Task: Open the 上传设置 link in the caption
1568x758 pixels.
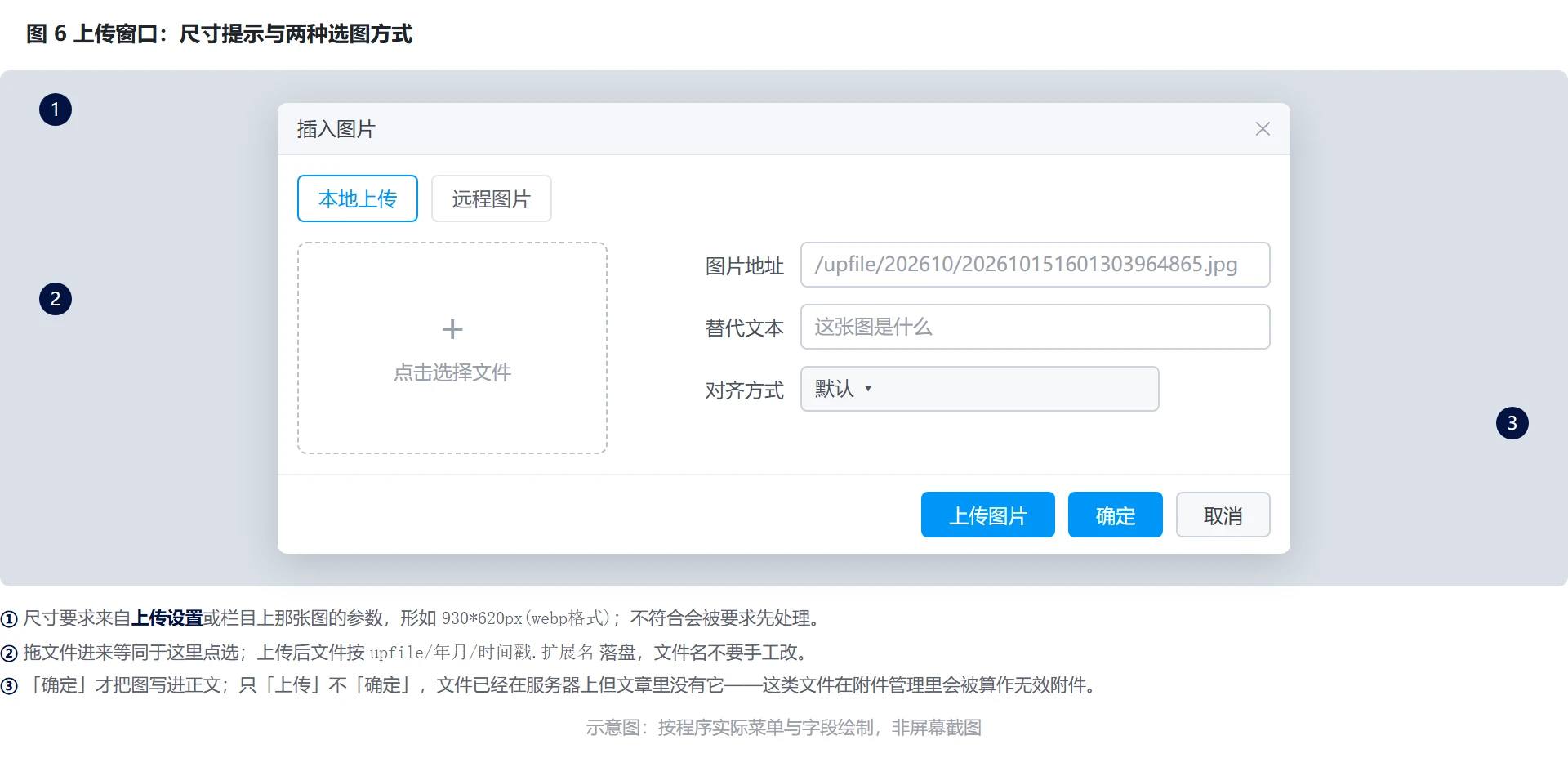Action: pos(167,618)
